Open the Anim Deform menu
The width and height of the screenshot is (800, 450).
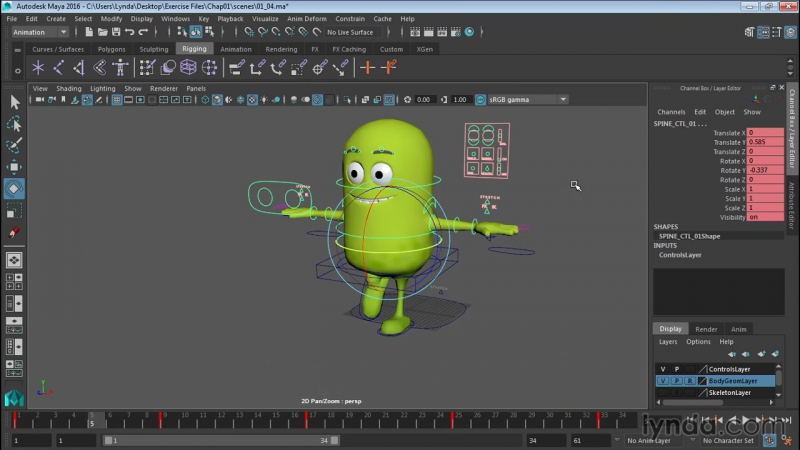(x=307, y=18)
